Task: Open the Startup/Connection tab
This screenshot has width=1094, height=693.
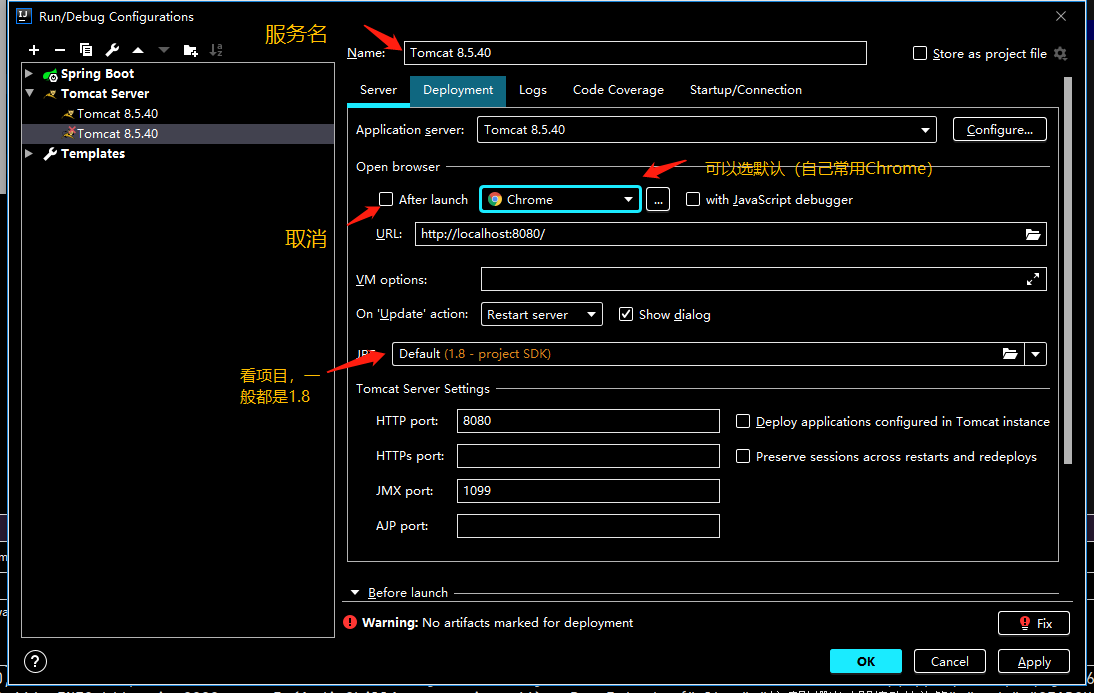Action: click(x=746, y=90)
